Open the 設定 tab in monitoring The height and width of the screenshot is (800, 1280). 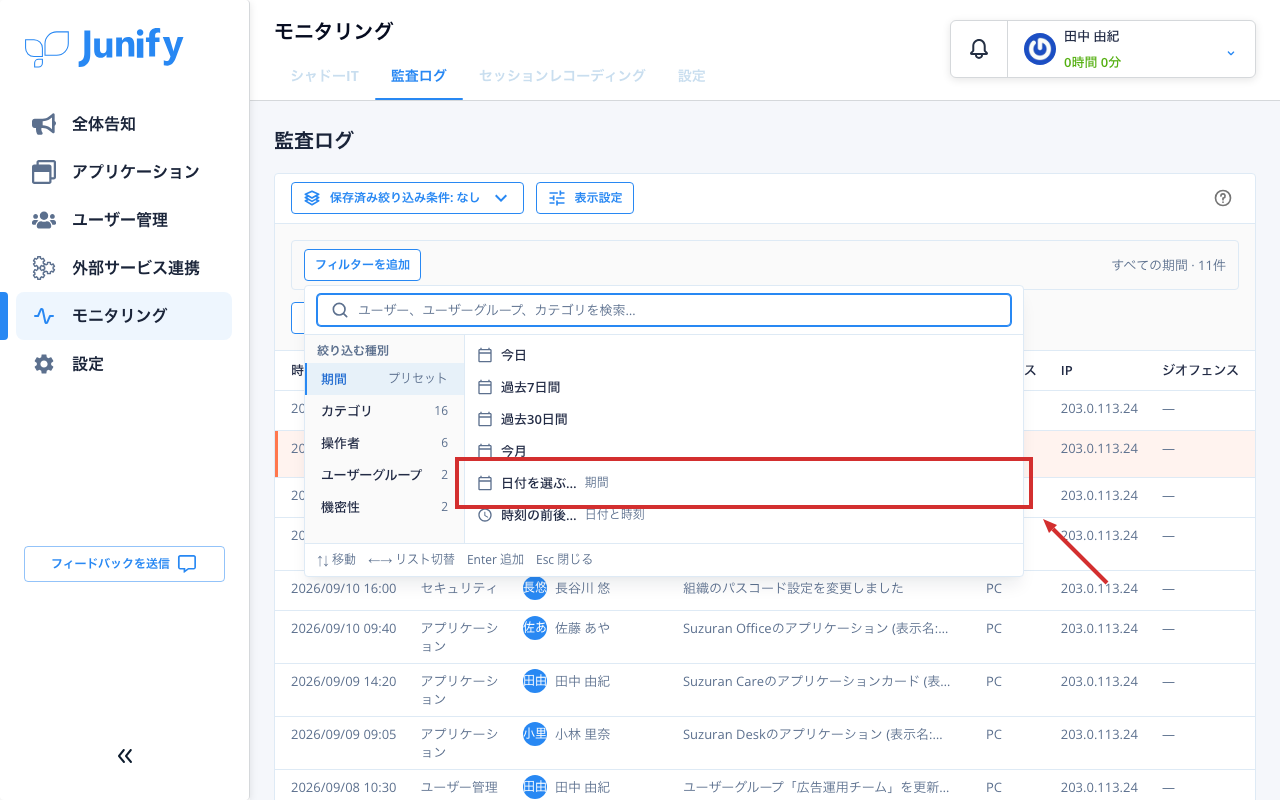[692, 76]
